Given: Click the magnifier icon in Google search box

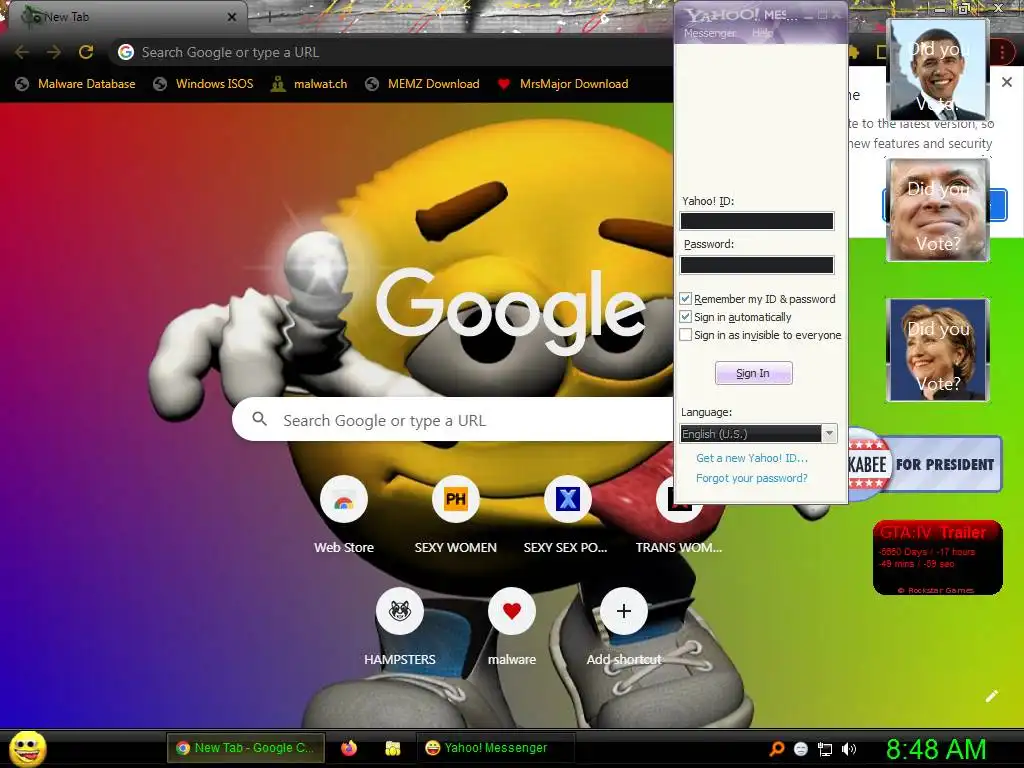Looking at the screenshot, I should 259,419.
